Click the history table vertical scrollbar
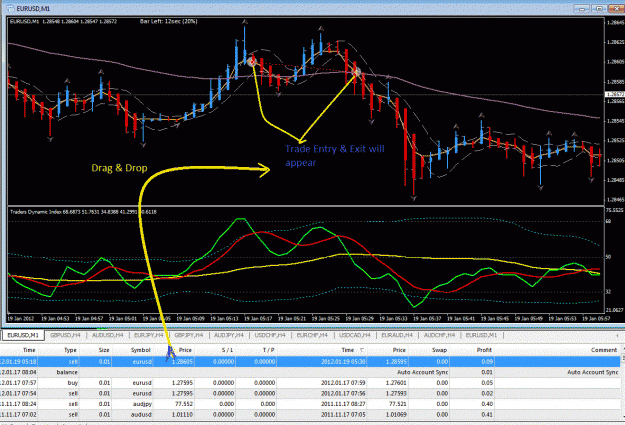 (623, 385)
